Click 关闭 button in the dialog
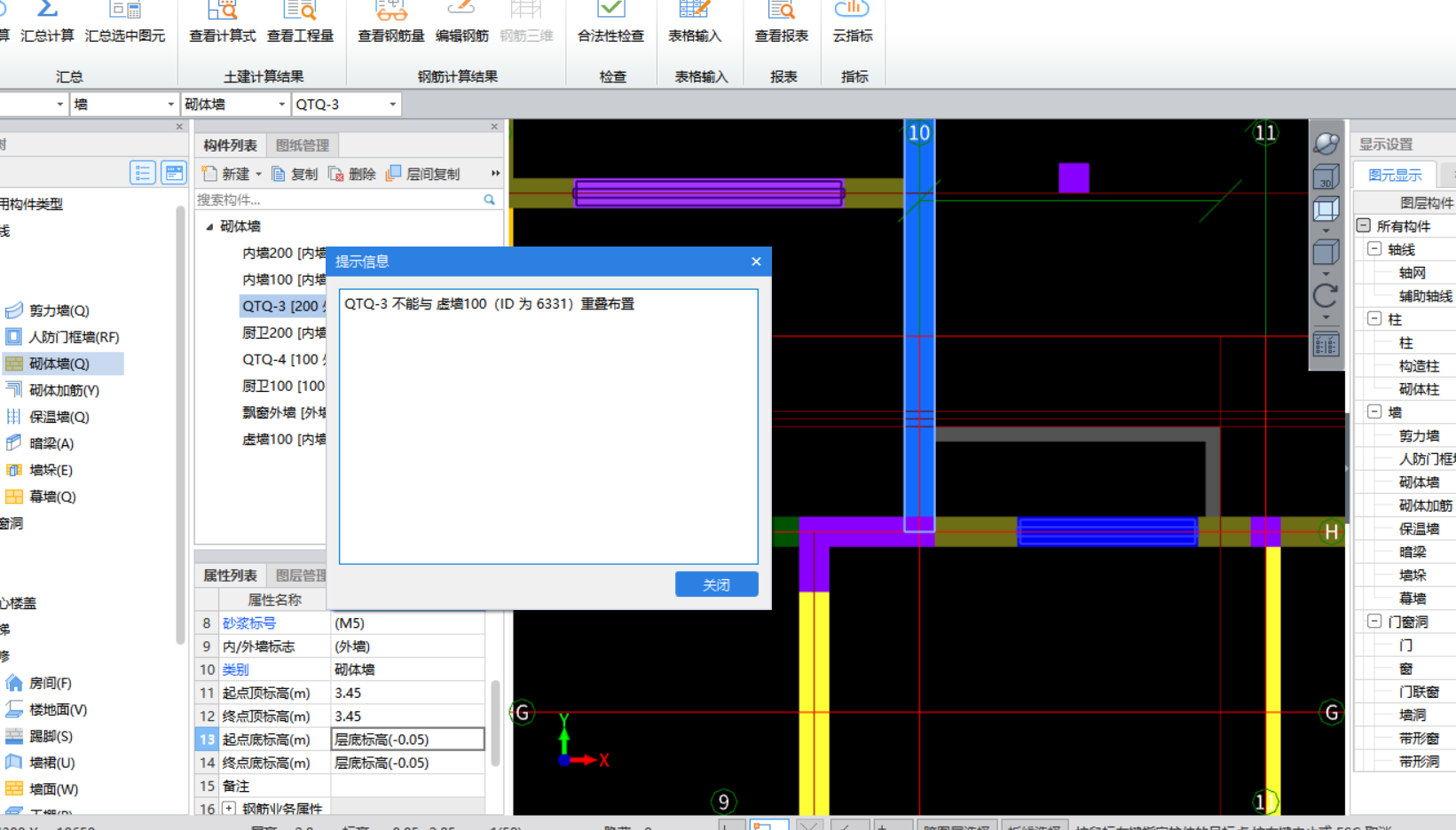 717,584
